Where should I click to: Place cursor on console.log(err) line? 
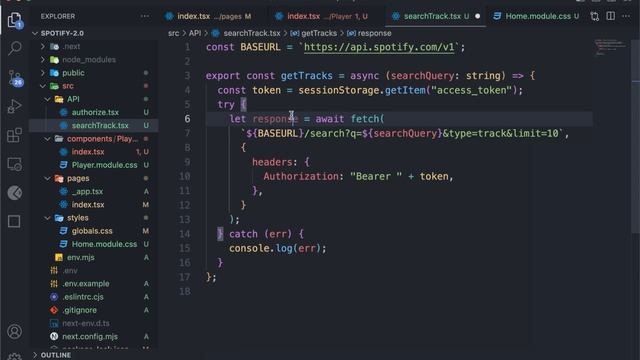[x=278, y=248]
